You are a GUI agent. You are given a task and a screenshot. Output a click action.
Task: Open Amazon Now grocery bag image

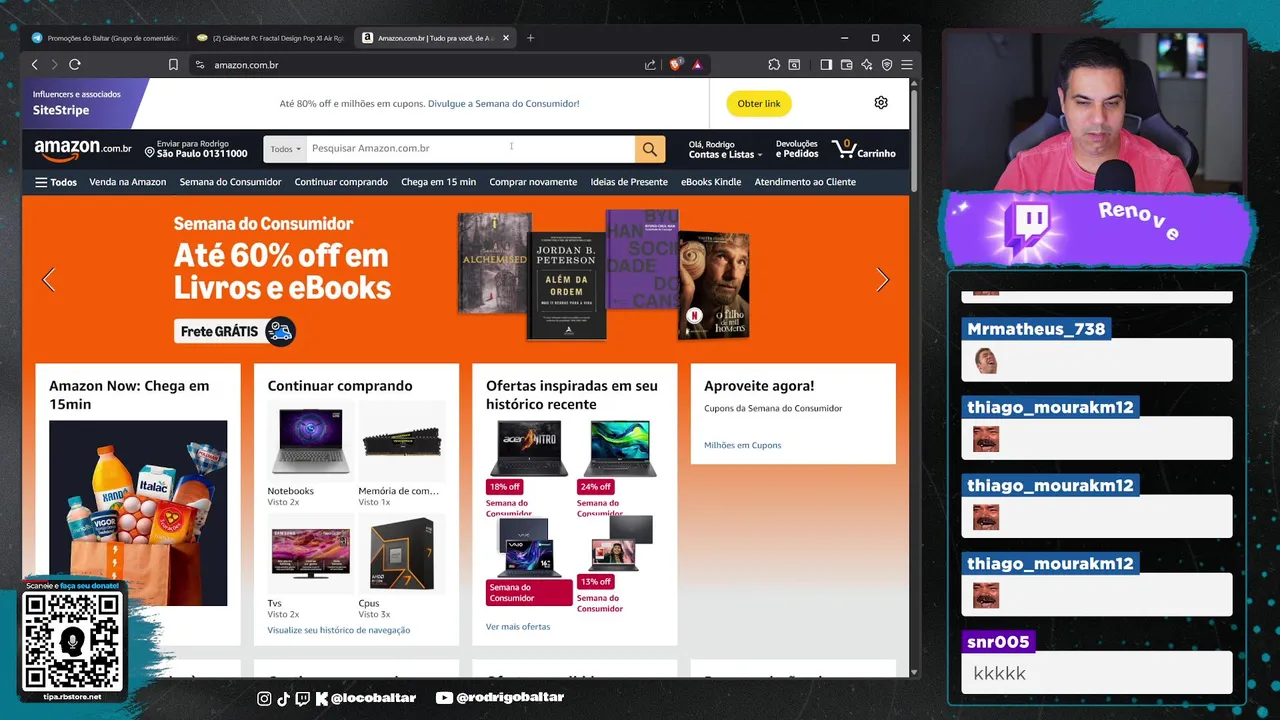click(x=138, y=513)
